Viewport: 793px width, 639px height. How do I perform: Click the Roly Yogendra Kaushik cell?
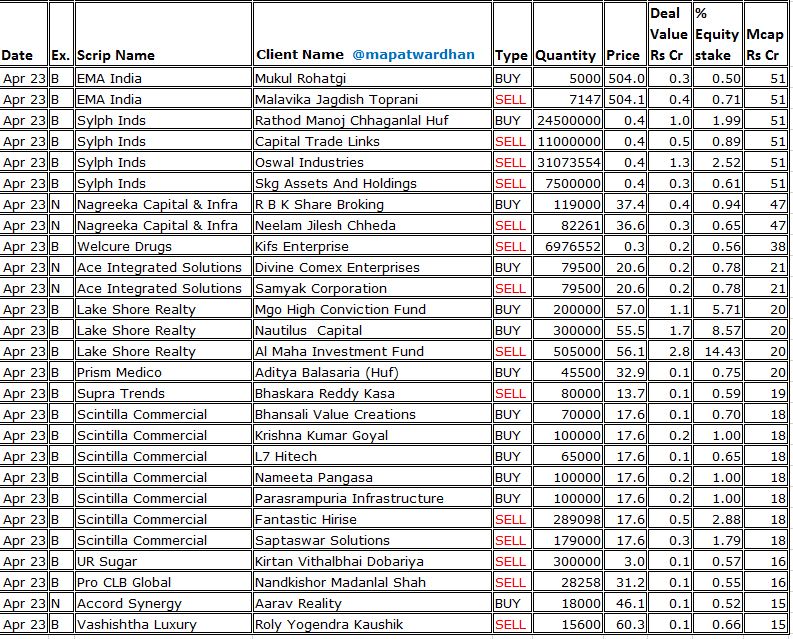coord(372,624)
